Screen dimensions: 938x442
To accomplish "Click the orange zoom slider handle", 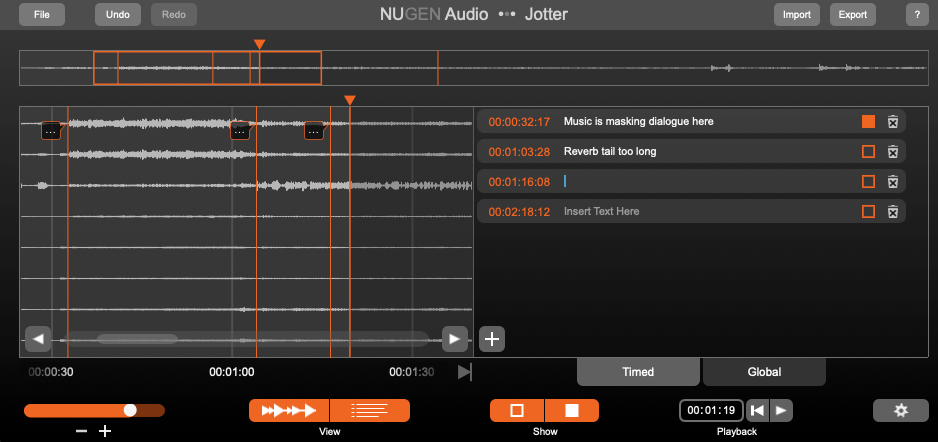I will pyautogui.click(x=130, y=410).
